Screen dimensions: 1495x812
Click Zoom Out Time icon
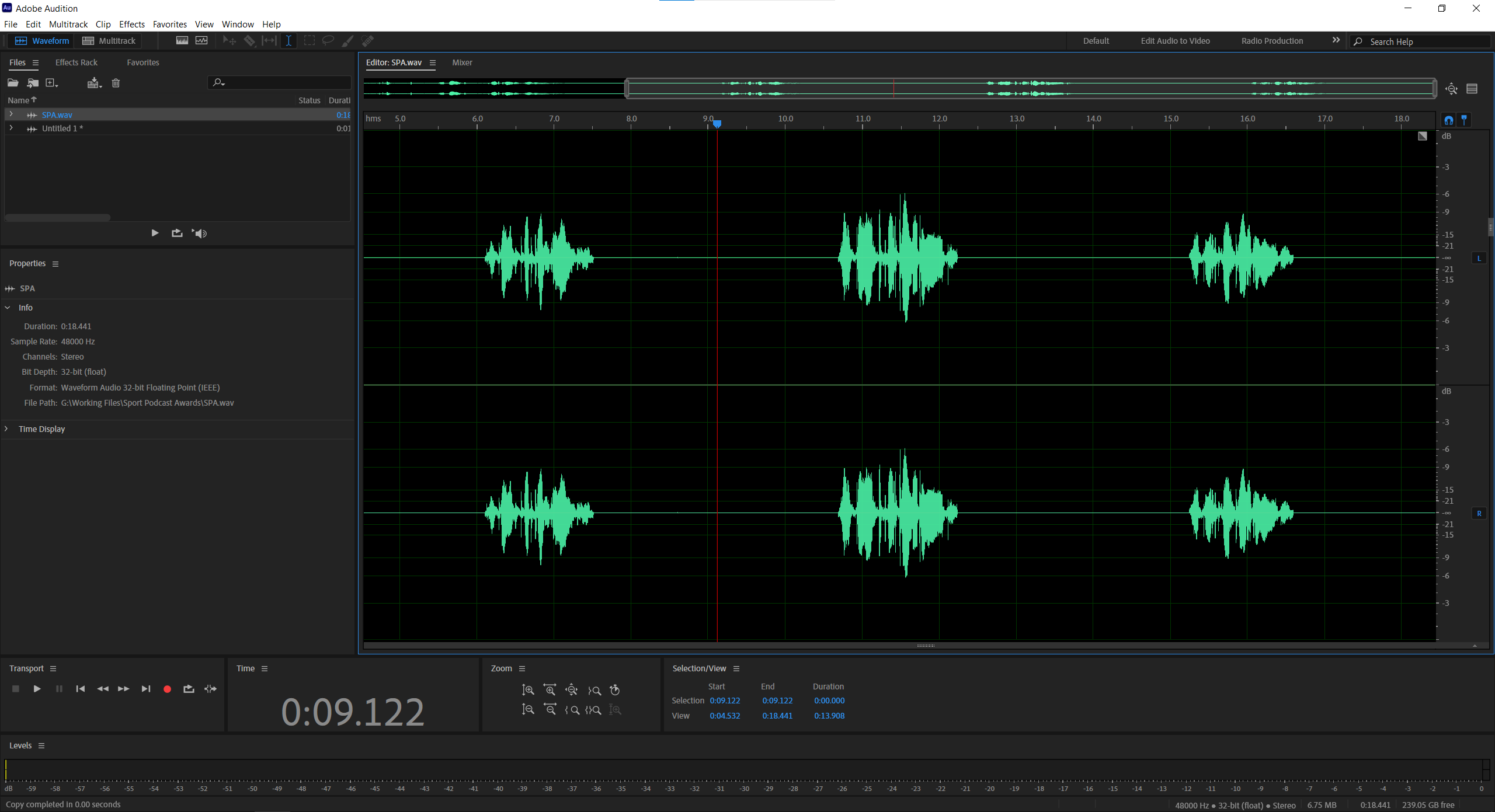[550, 710]
